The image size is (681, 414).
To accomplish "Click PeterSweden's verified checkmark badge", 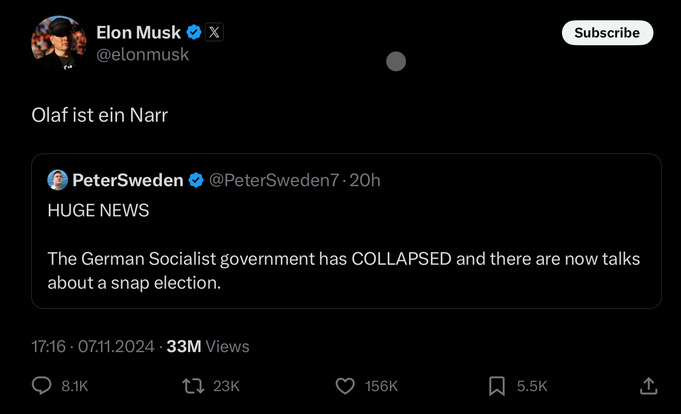I will click(x=196, y=180).
